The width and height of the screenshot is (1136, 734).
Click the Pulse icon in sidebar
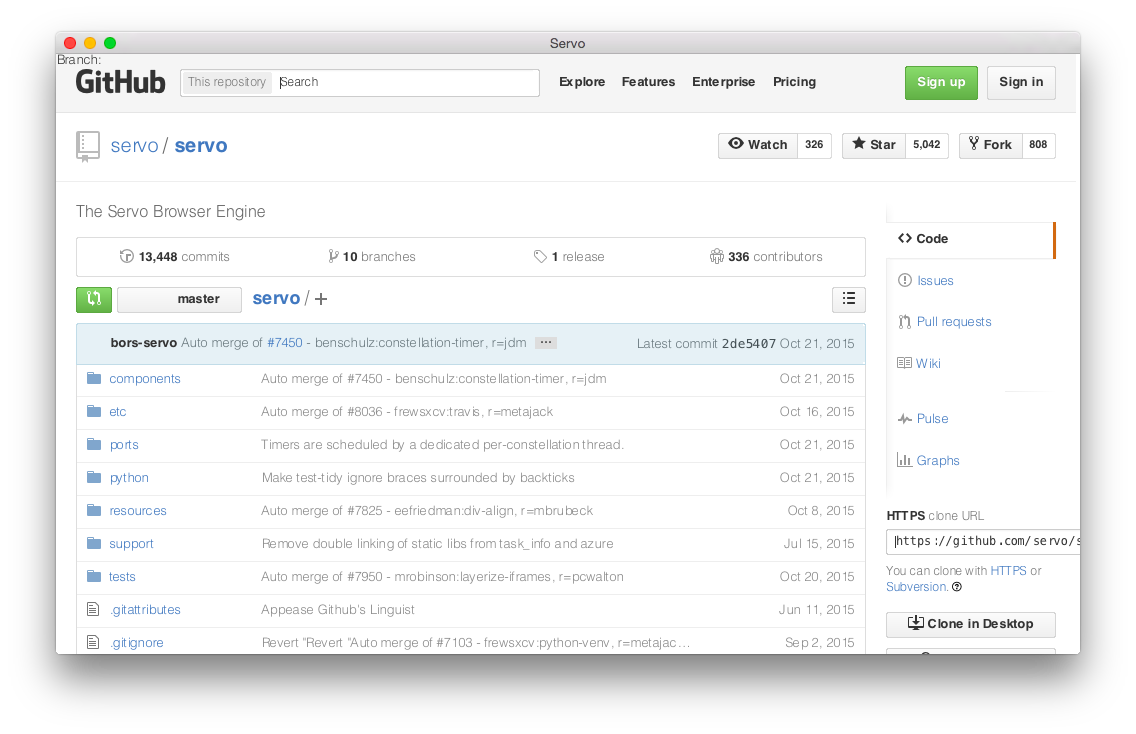pyautogui.click(x=905, y=419)
